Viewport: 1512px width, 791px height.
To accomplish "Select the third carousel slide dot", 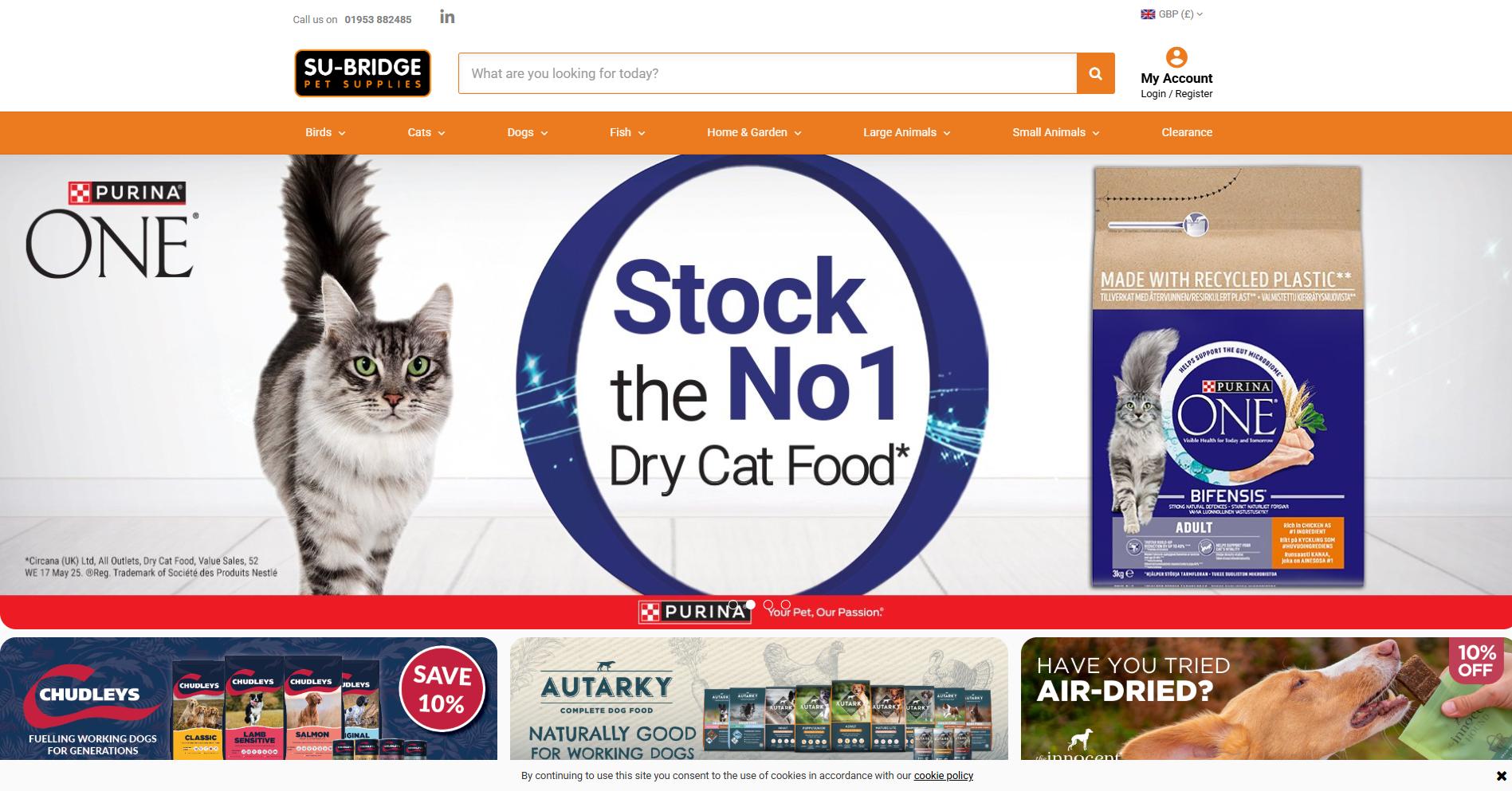I will tap(768, 605).
